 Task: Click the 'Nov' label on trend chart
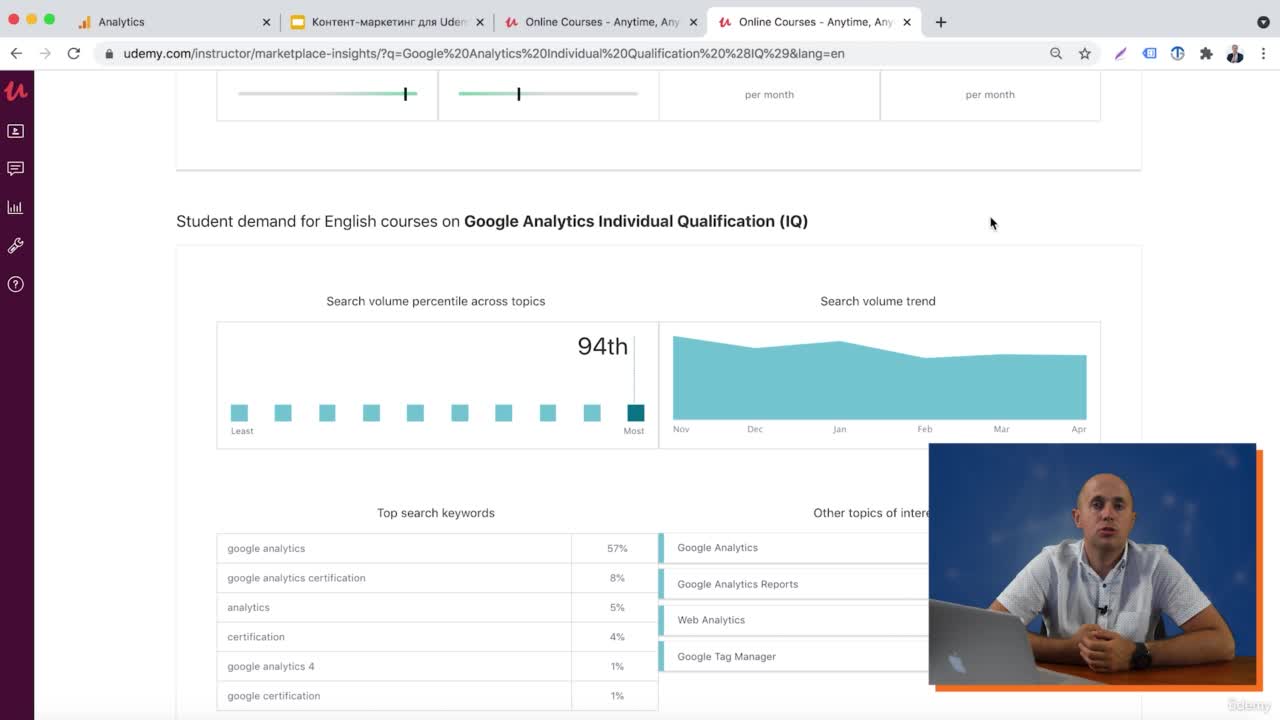681,429
